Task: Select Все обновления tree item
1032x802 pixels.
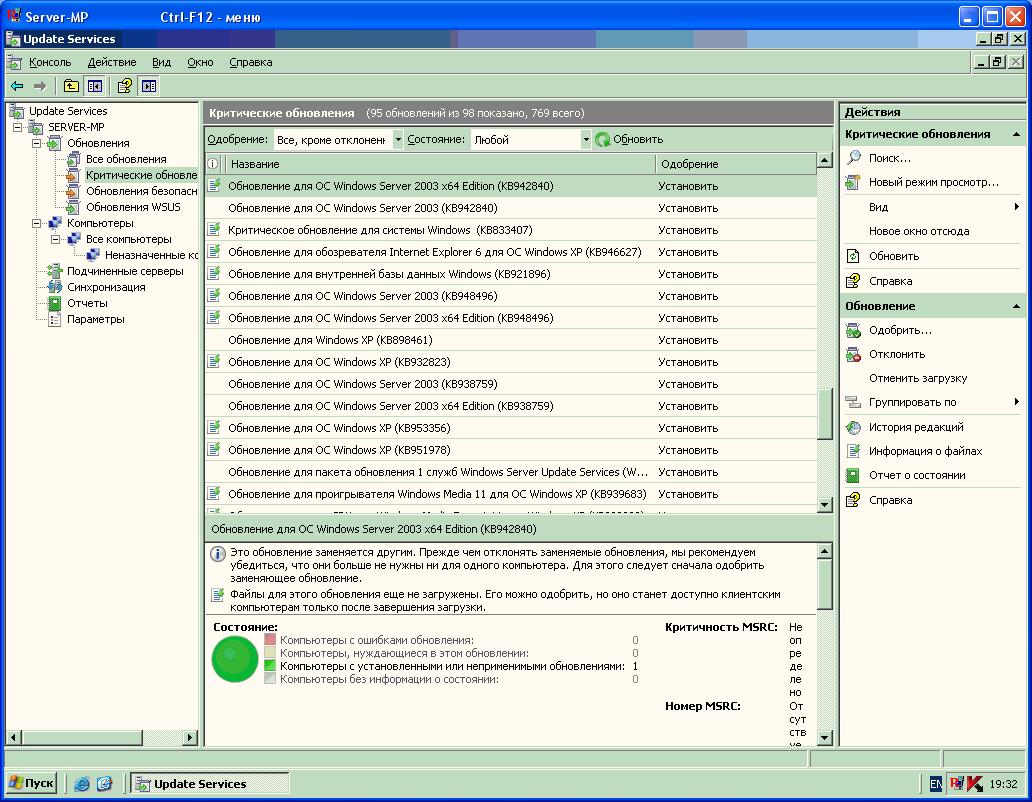Action: (126, 159)
